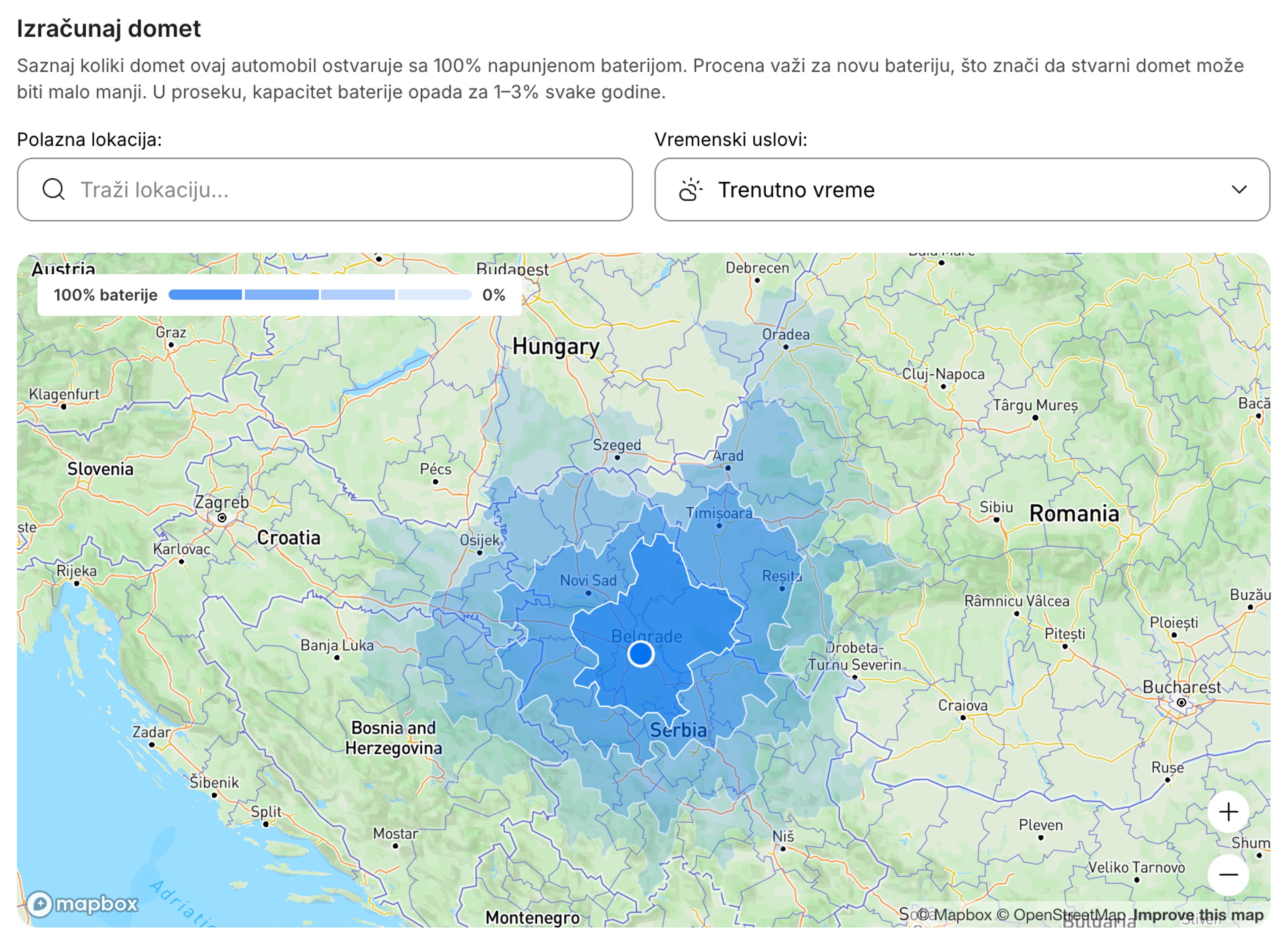Click the 'Niš' city label
The width and height of the screenshot is (1288, 942).
click(x=783, y=836)
